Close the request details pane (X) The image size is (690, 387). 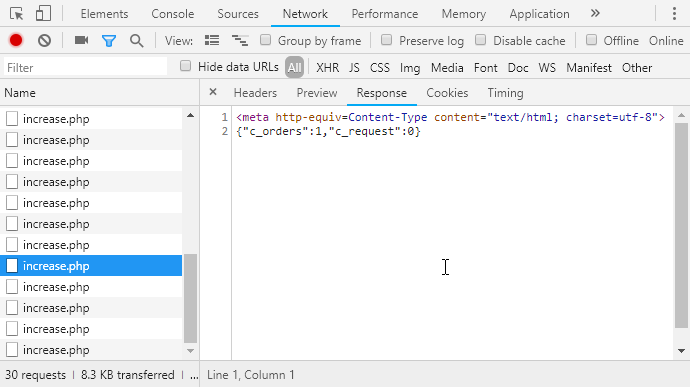(213, 92)
